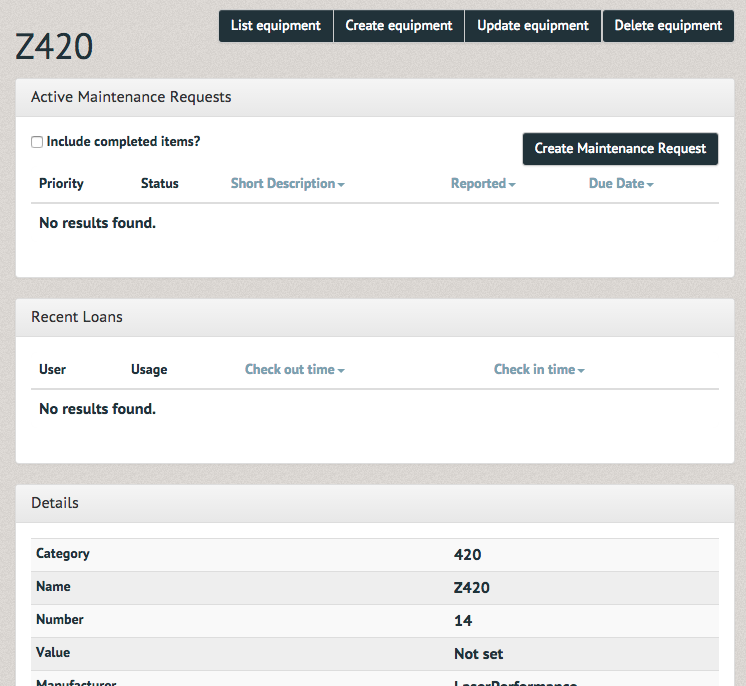Click the Value field 'Not set'
Image resolution: width=746 pixels, height=686 pixels.
(x=479, y=654)
